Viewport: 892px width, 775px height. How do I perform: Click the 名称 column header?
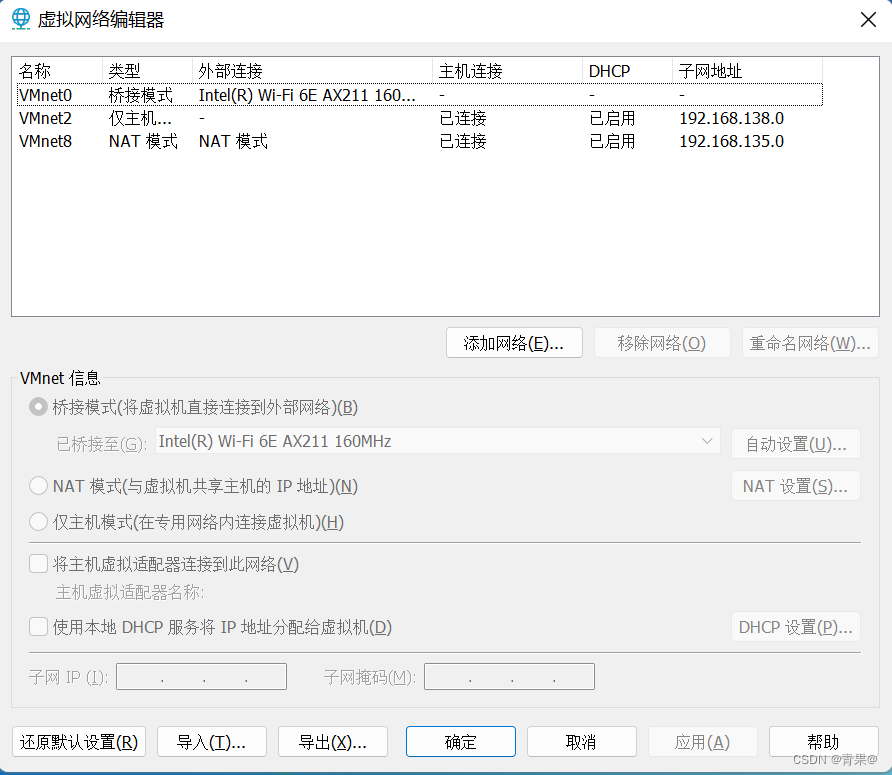pyautogui.click(x=57, y=71)
